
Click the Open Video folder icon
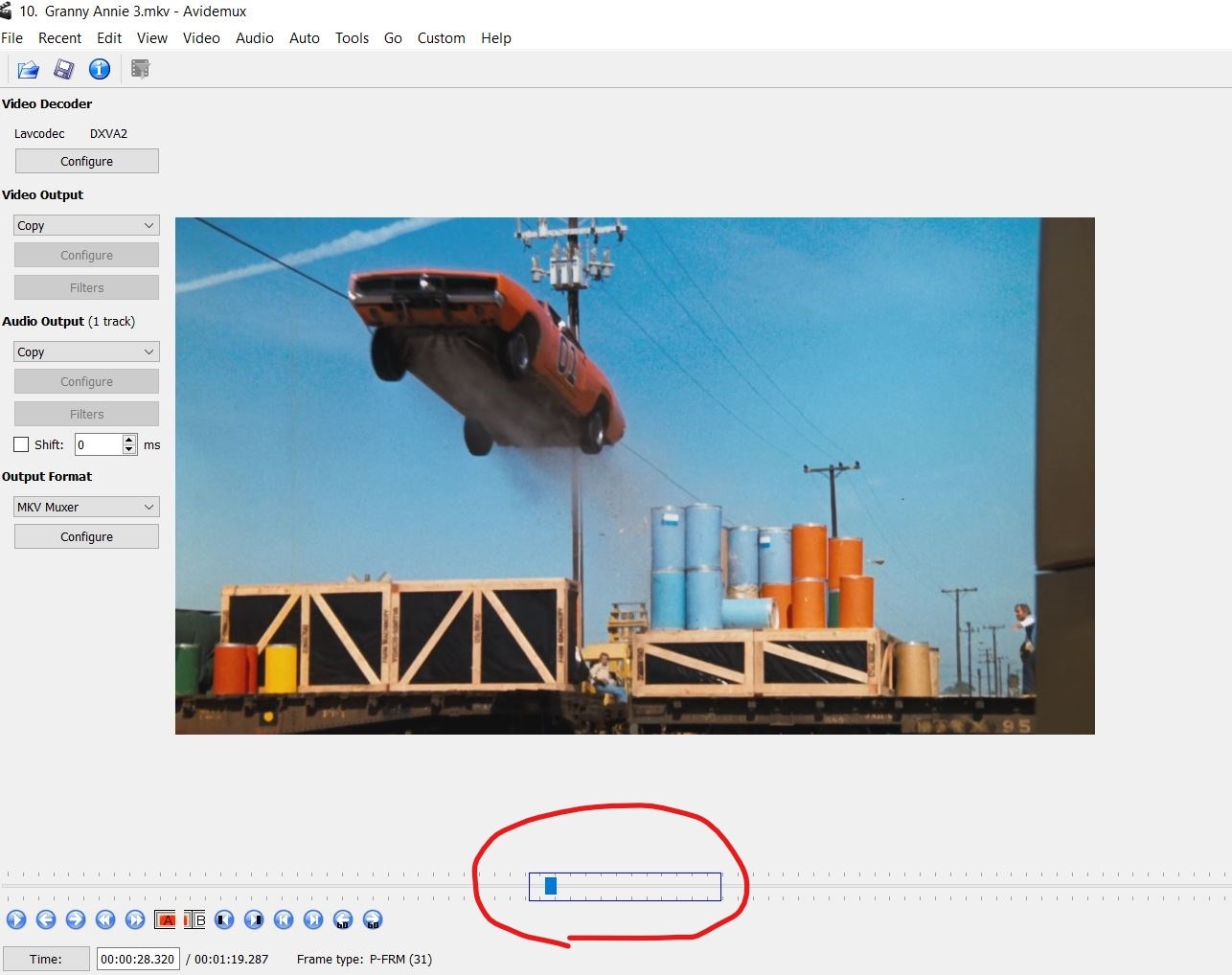click(28, 69)
